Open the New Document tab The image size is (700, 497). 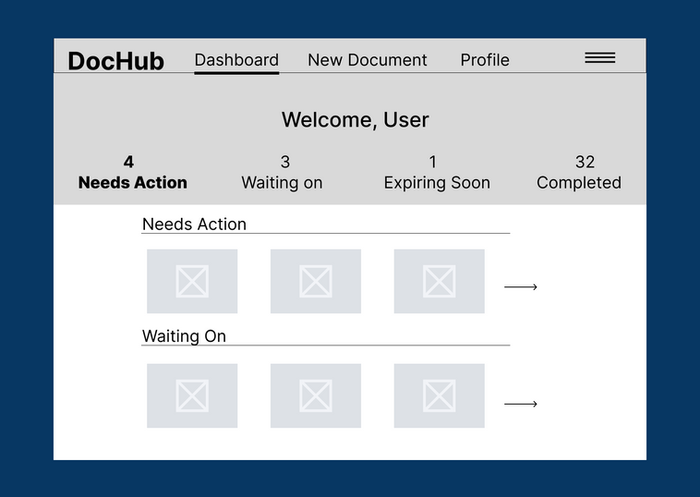(x=367, y=60)
